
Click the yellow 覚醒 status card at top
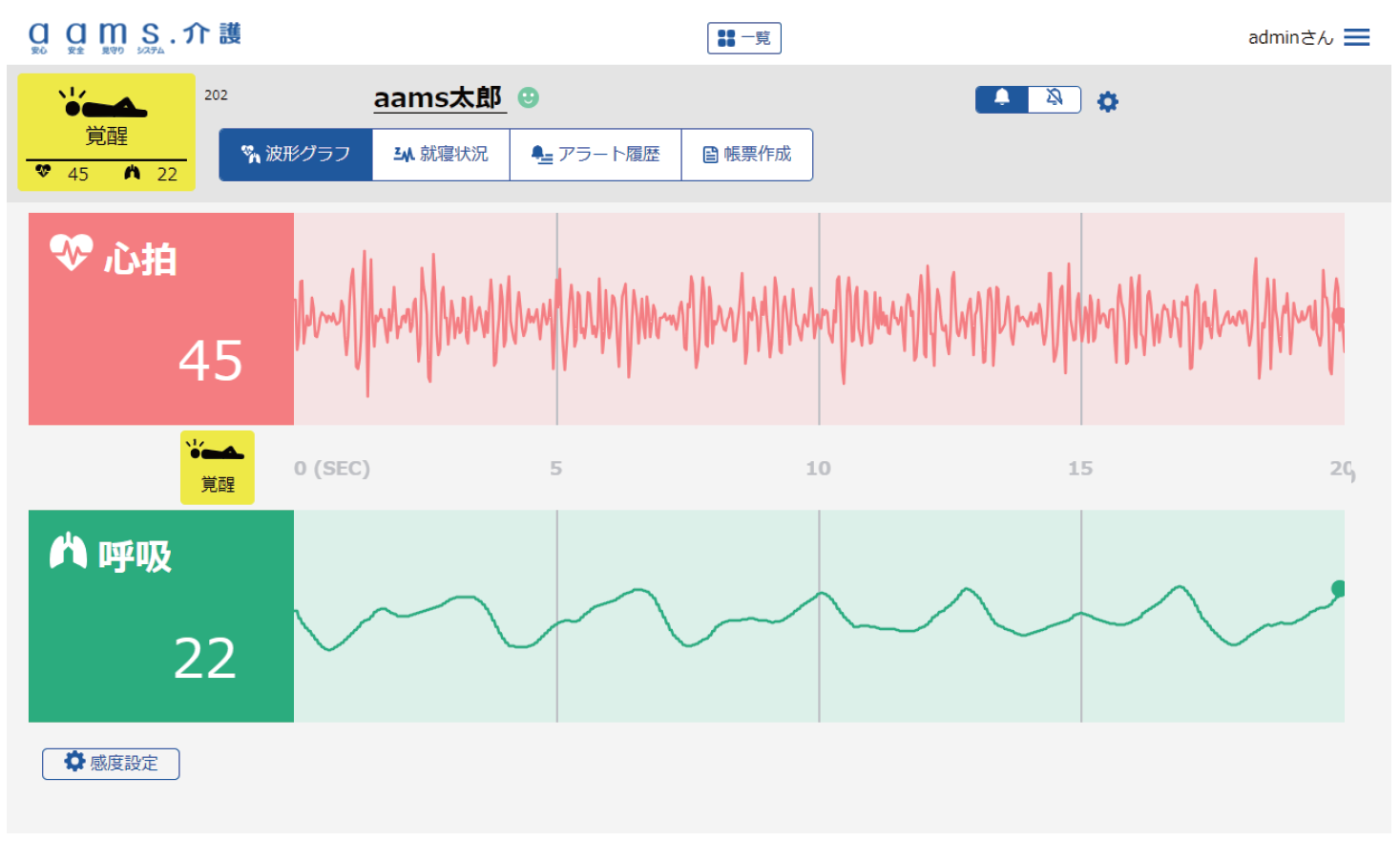pos(107,132)
